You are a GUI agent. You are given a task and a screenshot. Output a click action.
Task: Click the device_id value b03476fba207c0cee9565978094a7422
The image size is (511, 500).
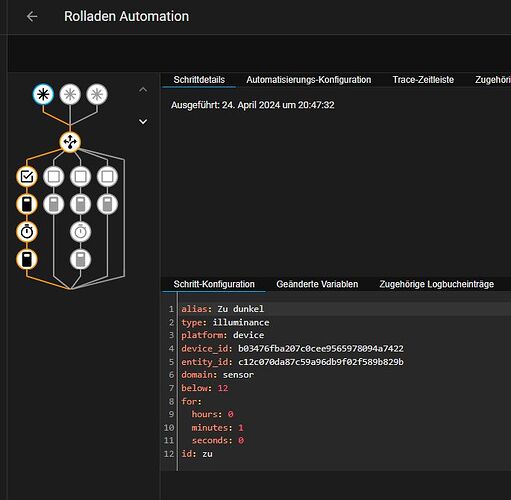coord(321,349)
